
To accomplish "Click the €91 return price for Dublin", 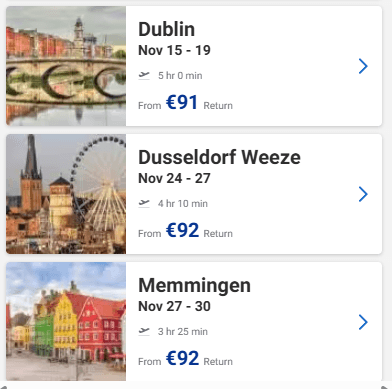I will (x=182, y=102).
